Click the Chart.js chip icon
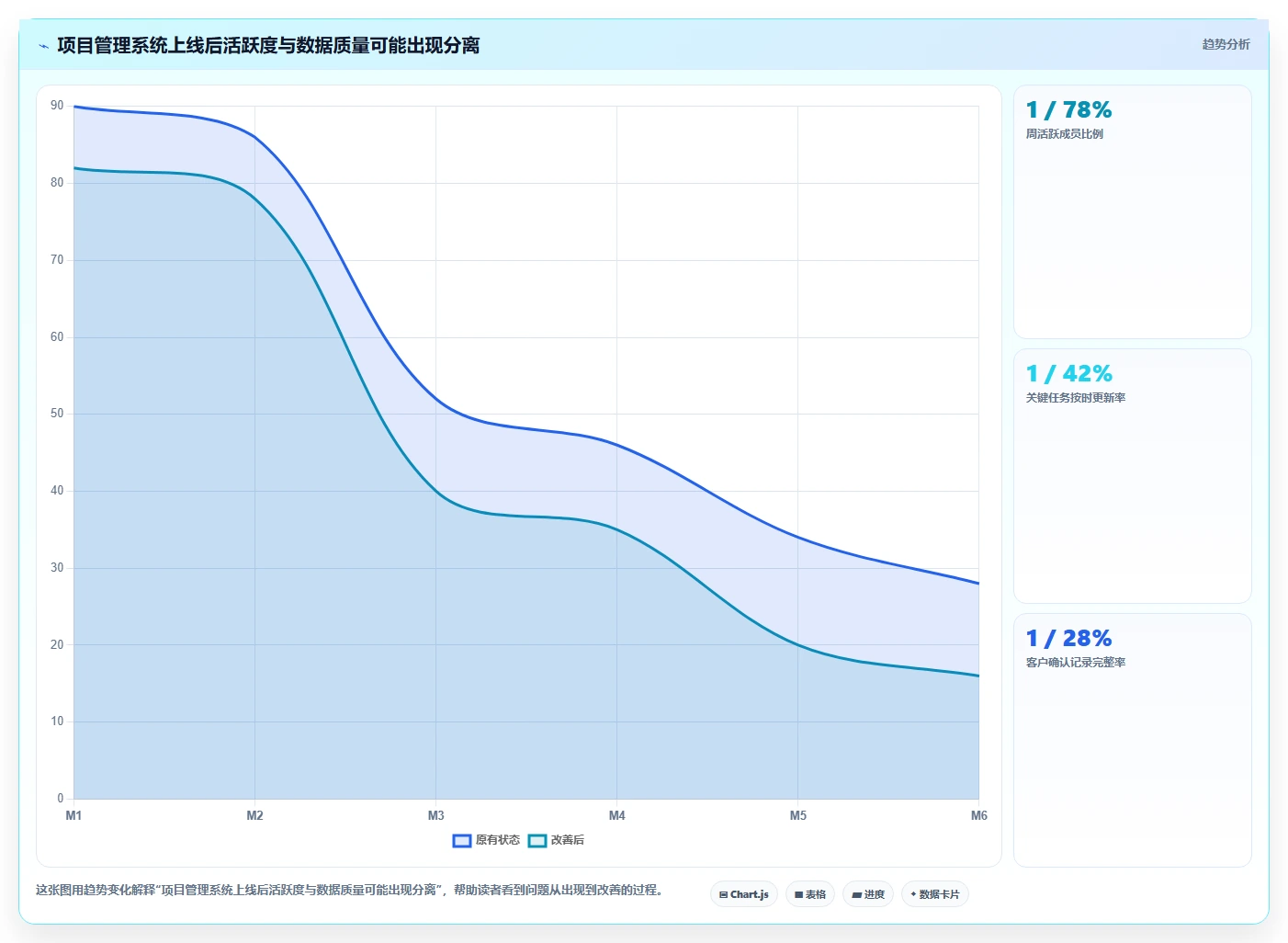This screenshot has height=943, width=1288. (724, 894)
